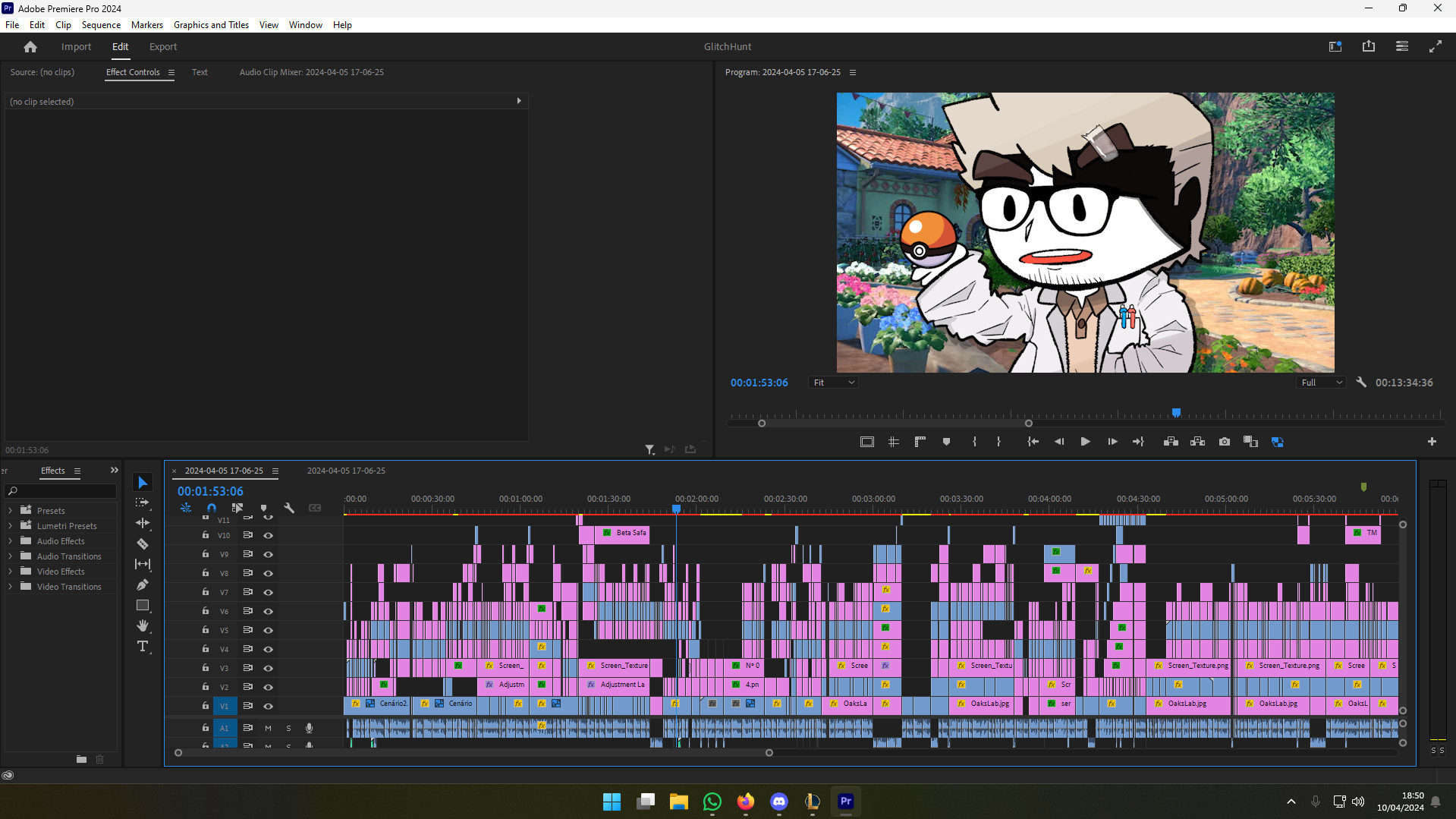The width and height of the screenshot is (1456, 819).
Task: Click New Bin folder icon in Effects panel
Action: click(x=81, y=759)
